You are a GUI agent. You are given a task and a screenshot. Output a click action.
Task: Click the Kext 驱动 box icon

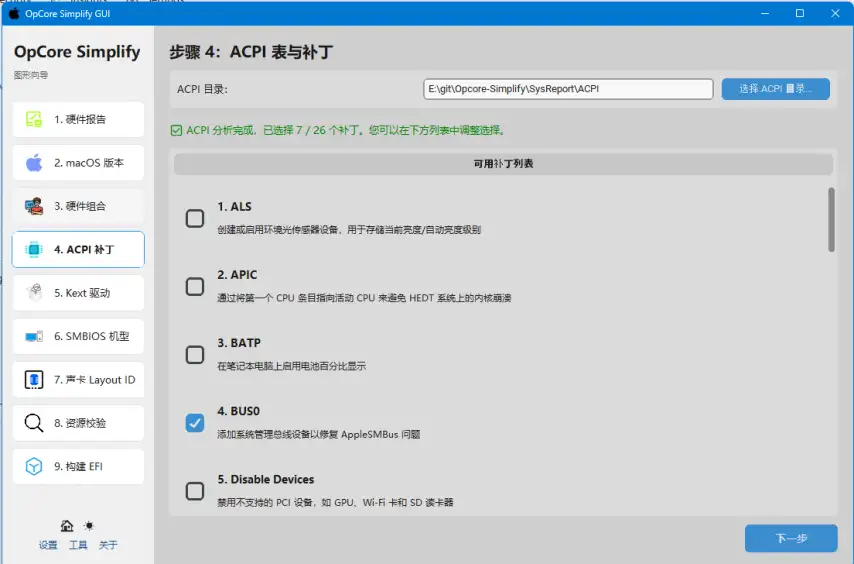point(34,293)
